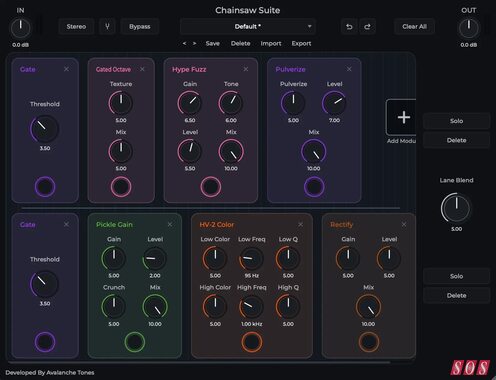Click the Pickle Gain Mix knob

pos(155,307)
